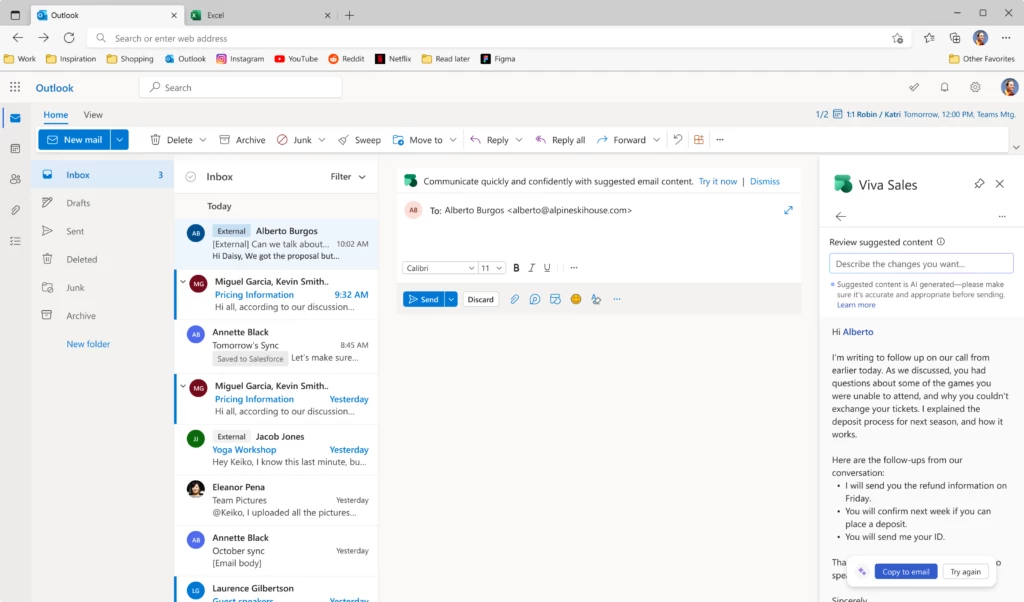This screenshot has width=1024, height=602.
Task: Open the Filter dropdown on the inbox
Action: 345,176
